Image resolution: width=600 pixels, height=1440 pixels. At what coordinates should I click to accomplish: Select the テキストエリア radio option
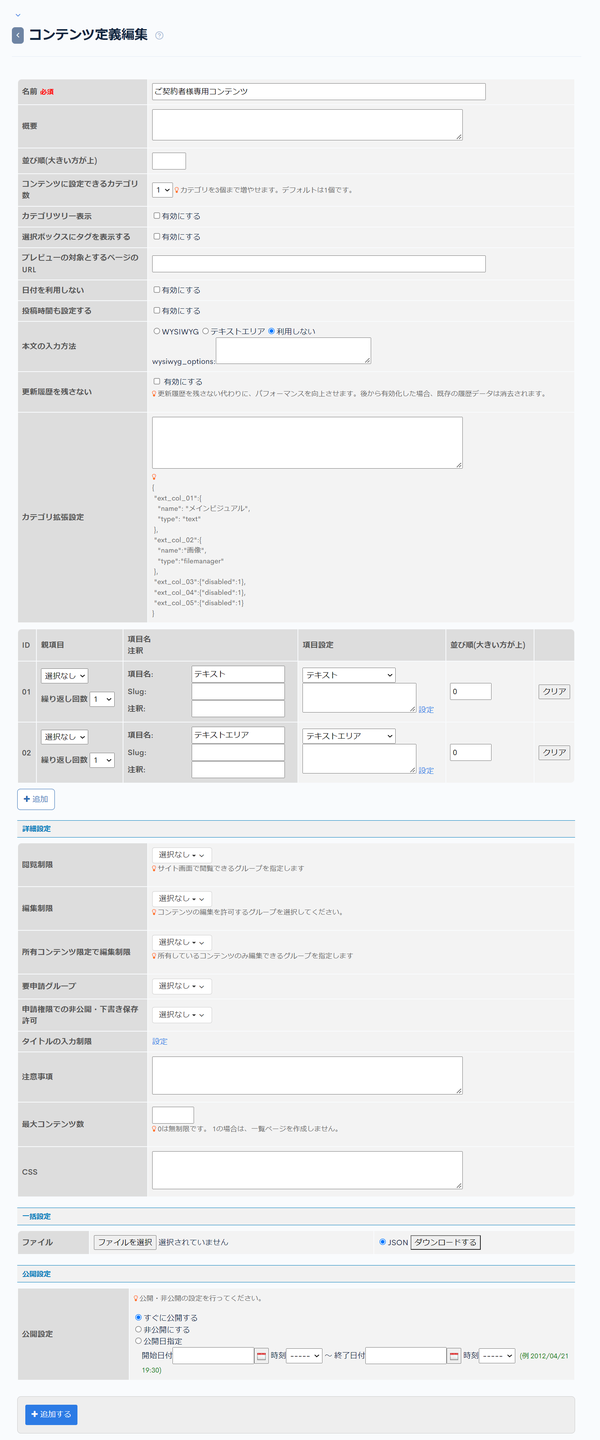[206, 330]
